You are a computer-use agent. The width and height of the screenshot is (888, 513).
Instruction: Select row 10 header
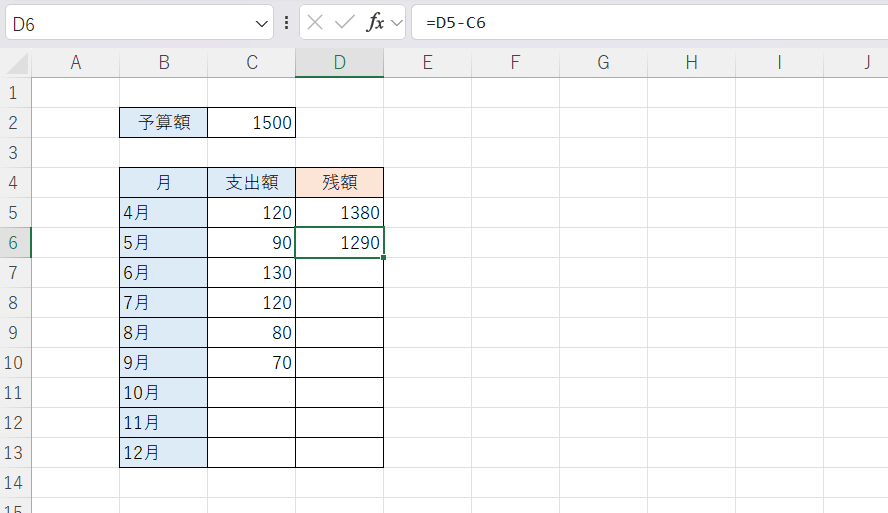click(15, 362)
